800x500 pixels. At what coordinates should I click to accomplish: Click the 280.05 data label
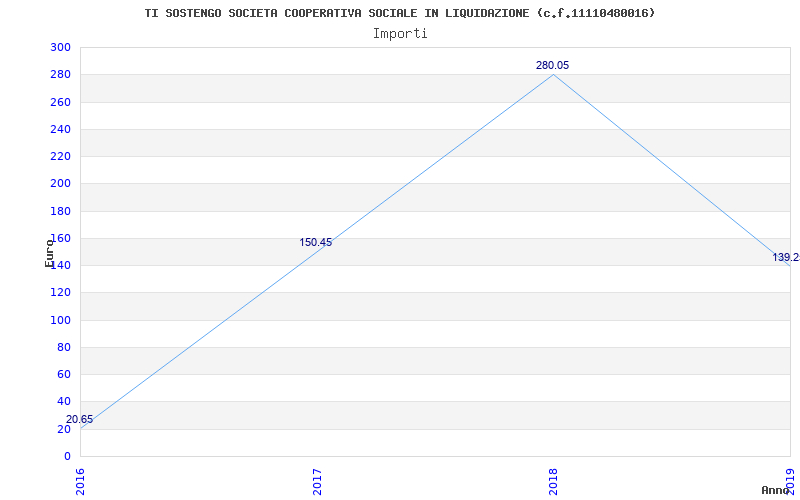click(553, 65)
